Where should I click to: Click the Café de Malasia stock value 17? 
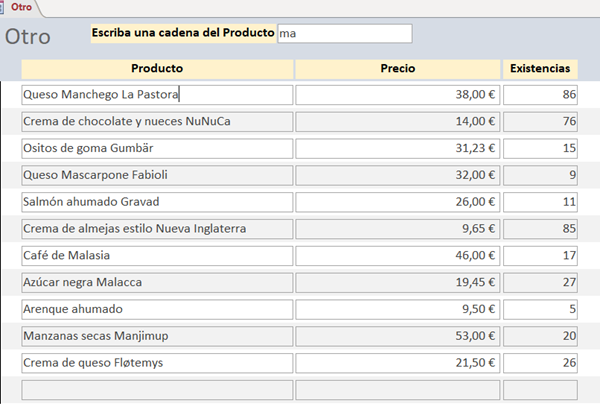pos(540,255)
